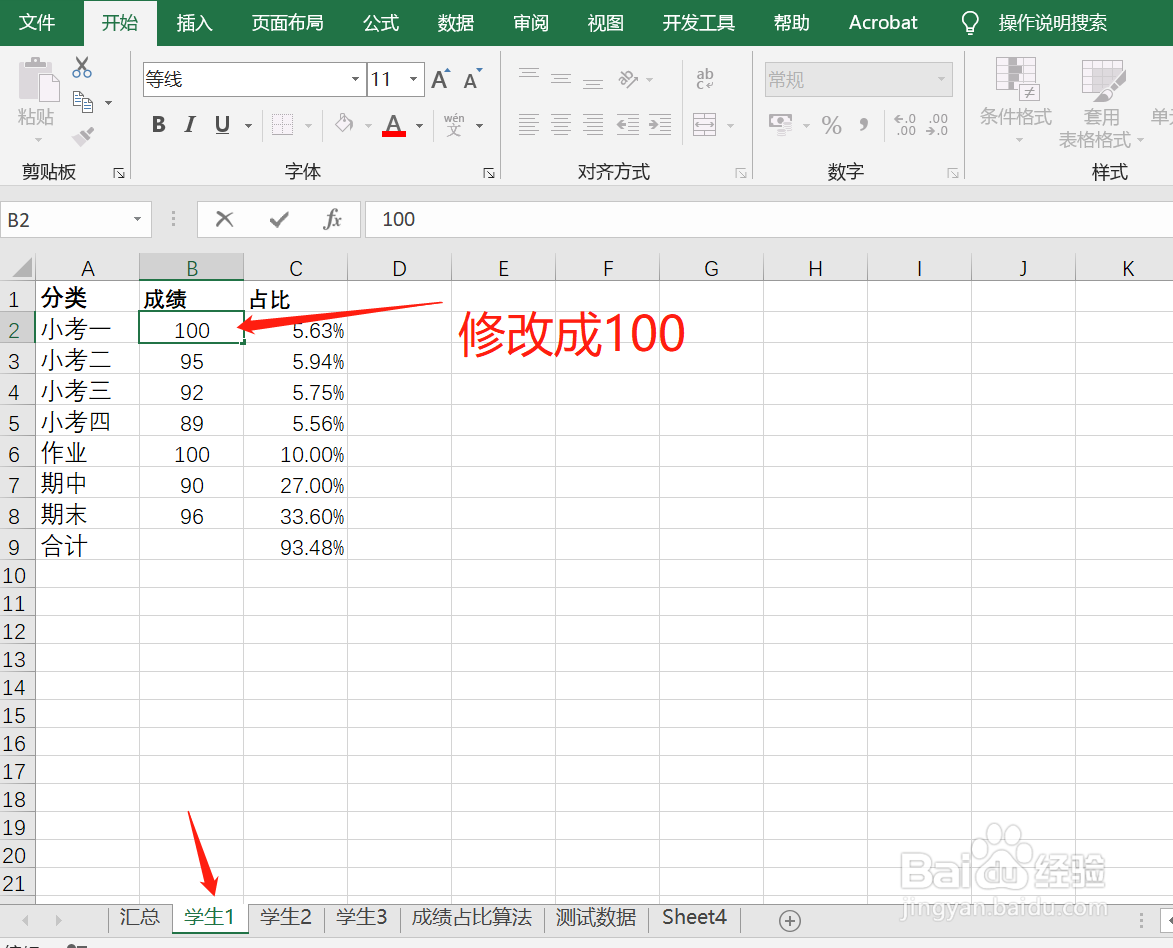Switch to the 插入 ribbon tab

tap(194, 22)
